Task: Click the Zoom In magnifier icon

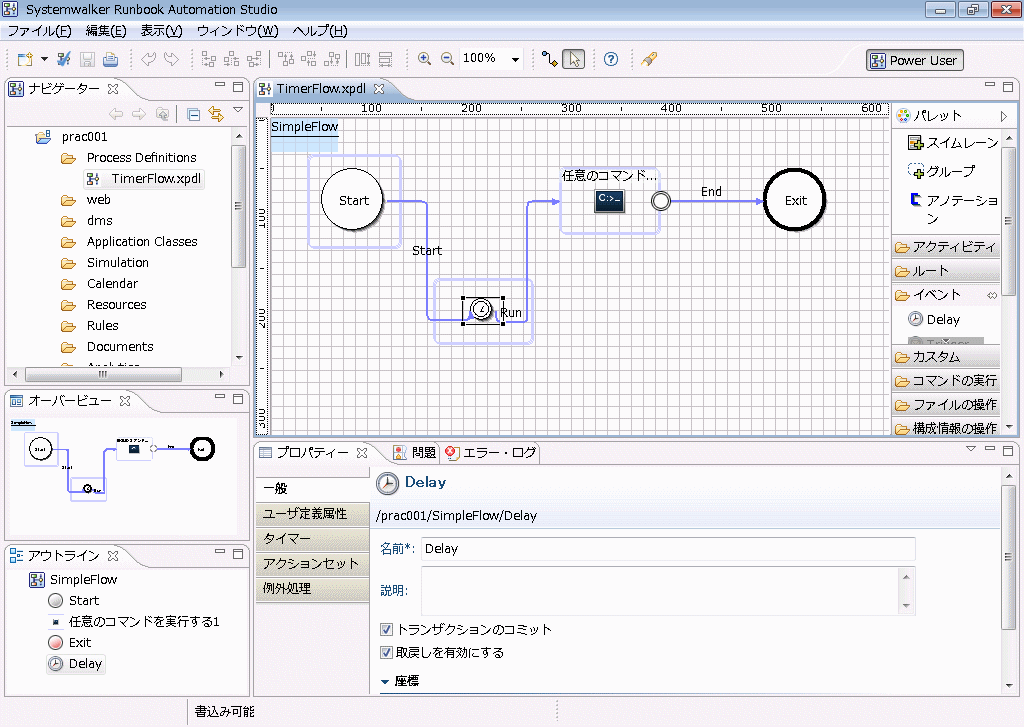Action: [x=424, y=59]
